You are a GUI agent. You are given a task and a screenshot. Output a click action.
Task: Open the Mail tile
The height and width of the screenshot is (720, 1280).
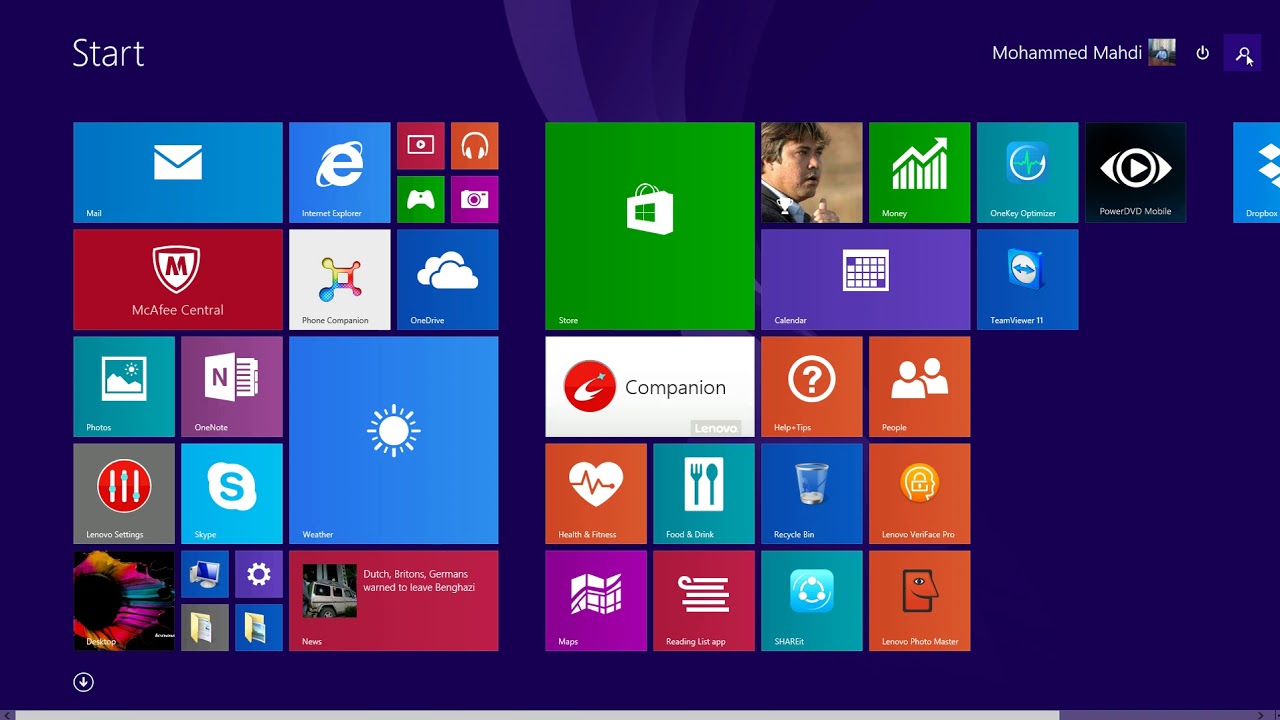click(178, 172)
